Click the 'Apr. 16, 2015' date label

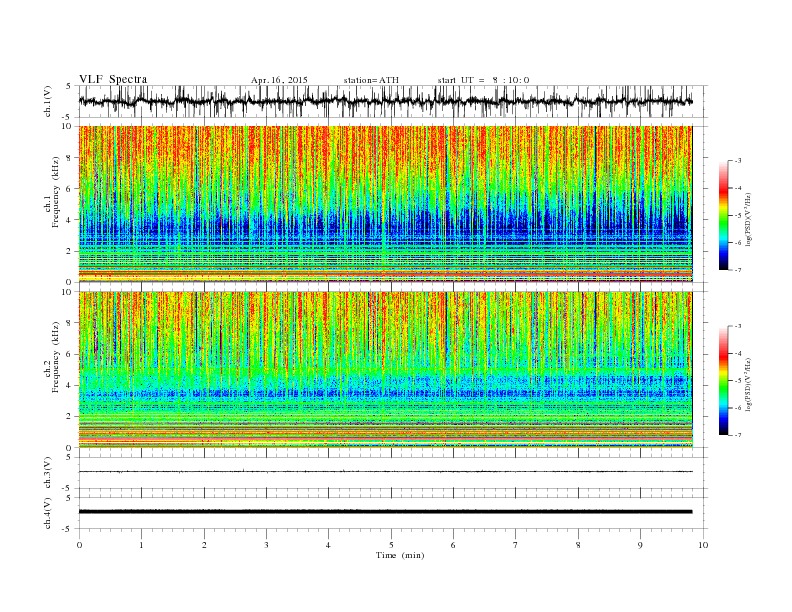click(x=279, y=80)
